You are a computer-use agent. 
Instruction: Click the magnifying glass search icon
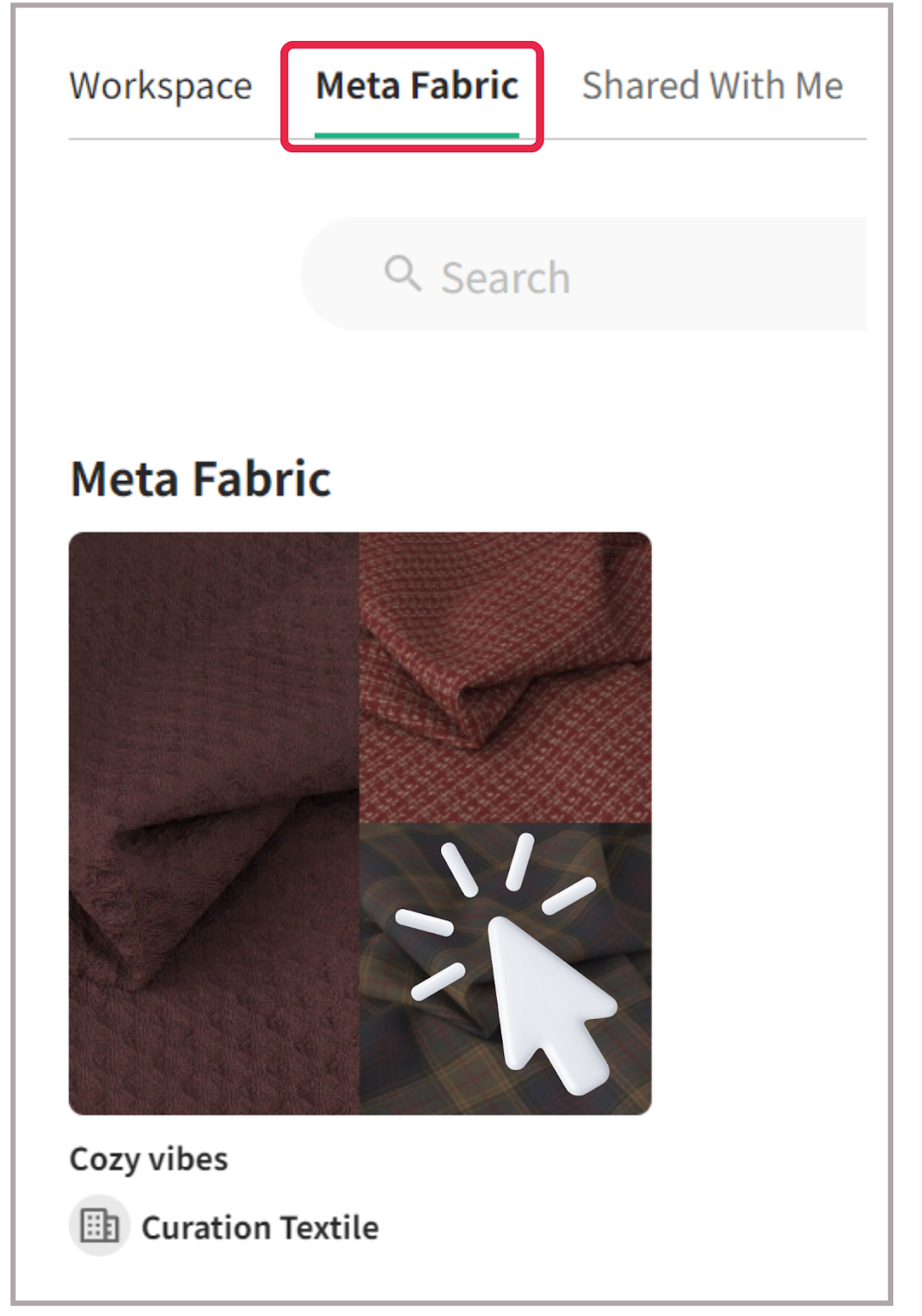403,274
